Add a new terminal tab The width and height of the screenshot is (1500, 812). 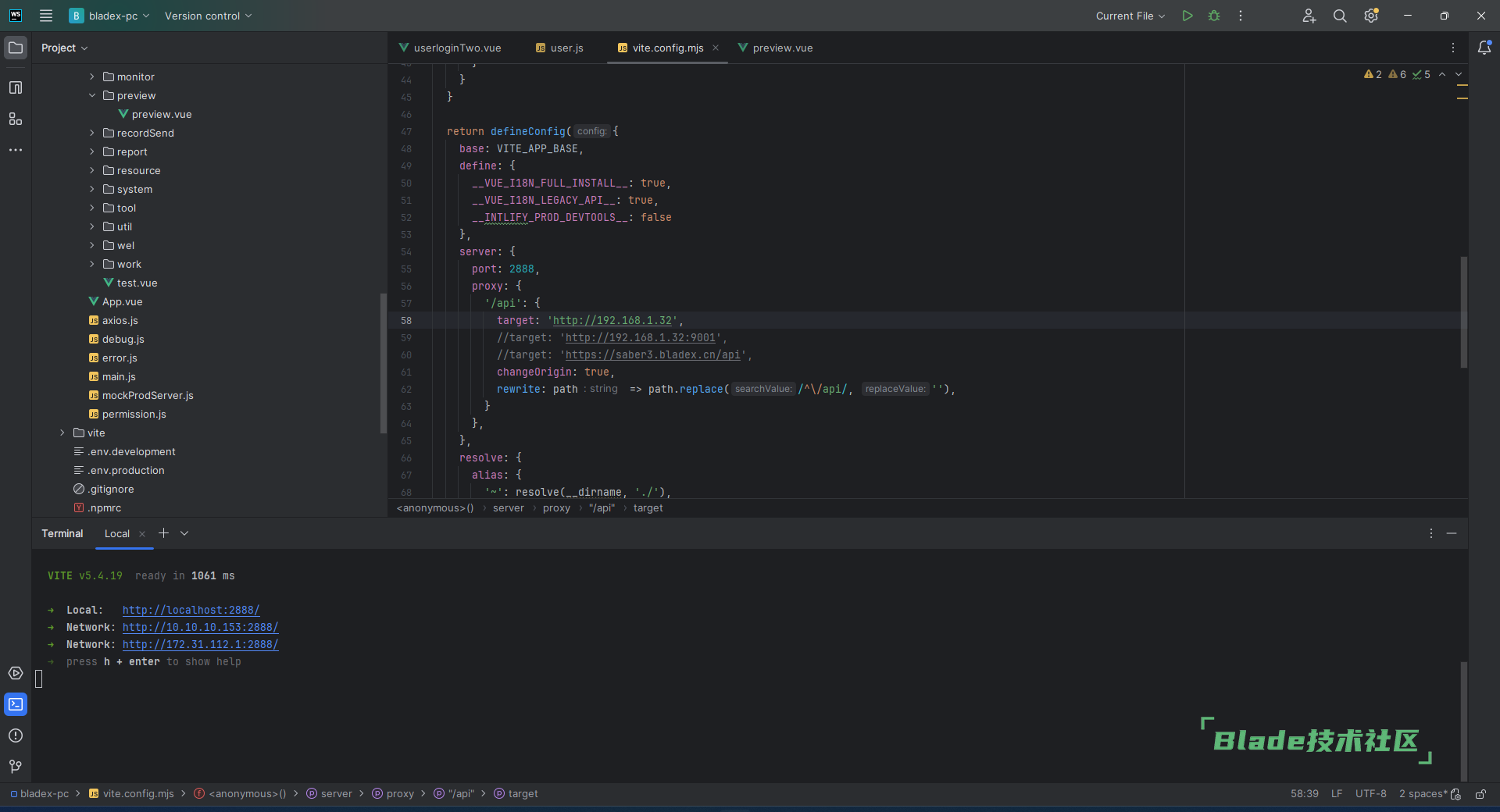click(x=163, y=533)
